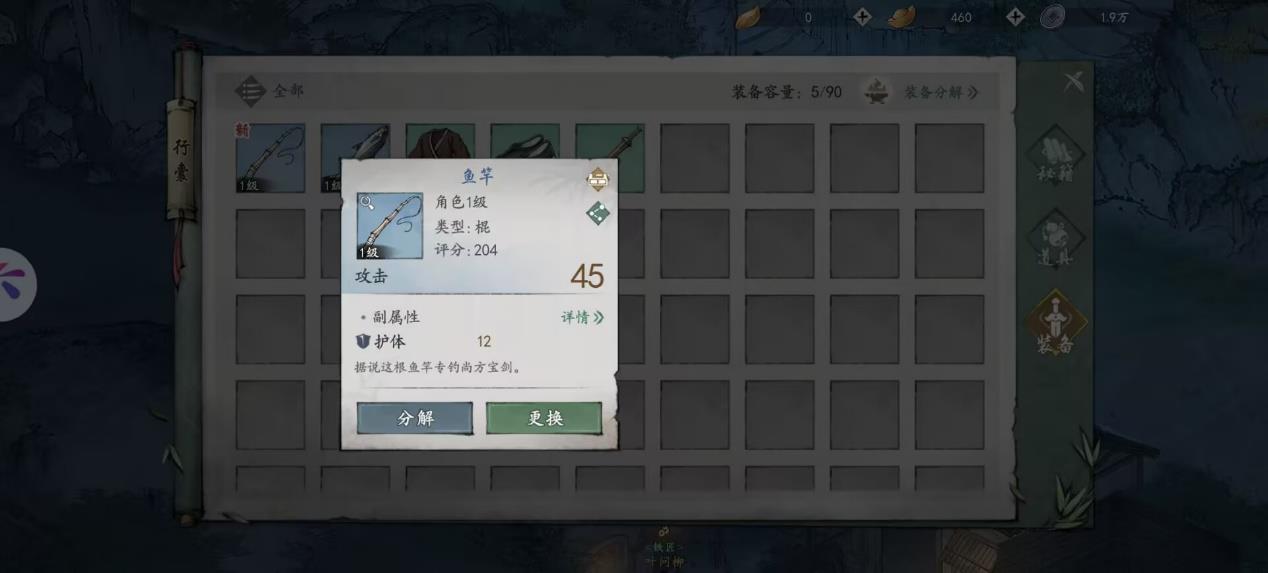Screen dimensions: 1268x573
Task: Click the 分解 button in the popup
Action: (x=415, y=418)
